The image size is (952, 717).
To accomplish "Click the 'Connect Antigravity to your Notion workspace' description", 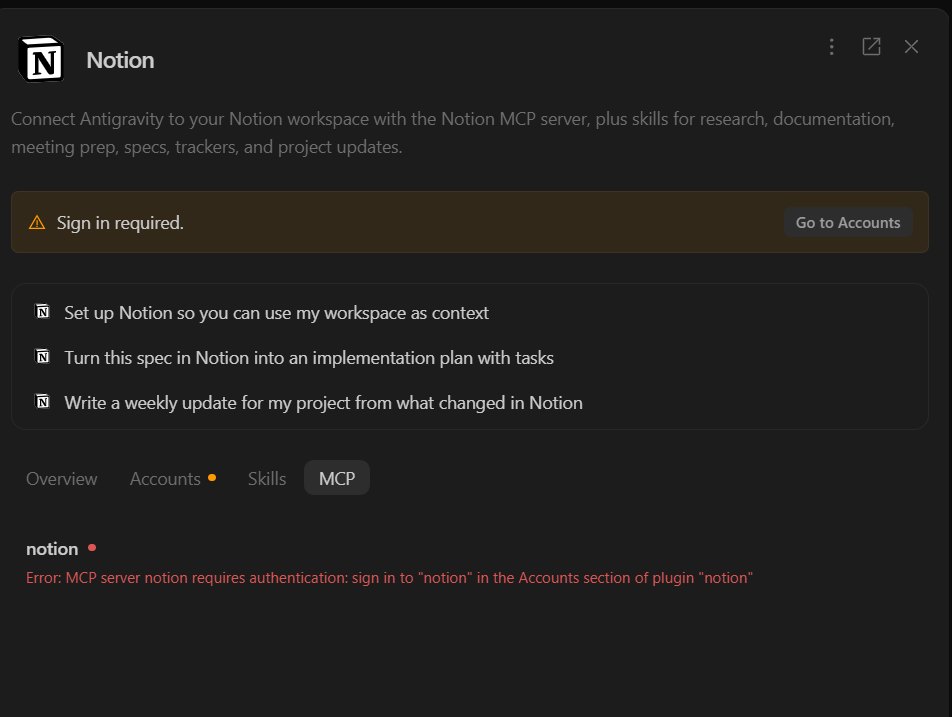I will coord(453,133).
